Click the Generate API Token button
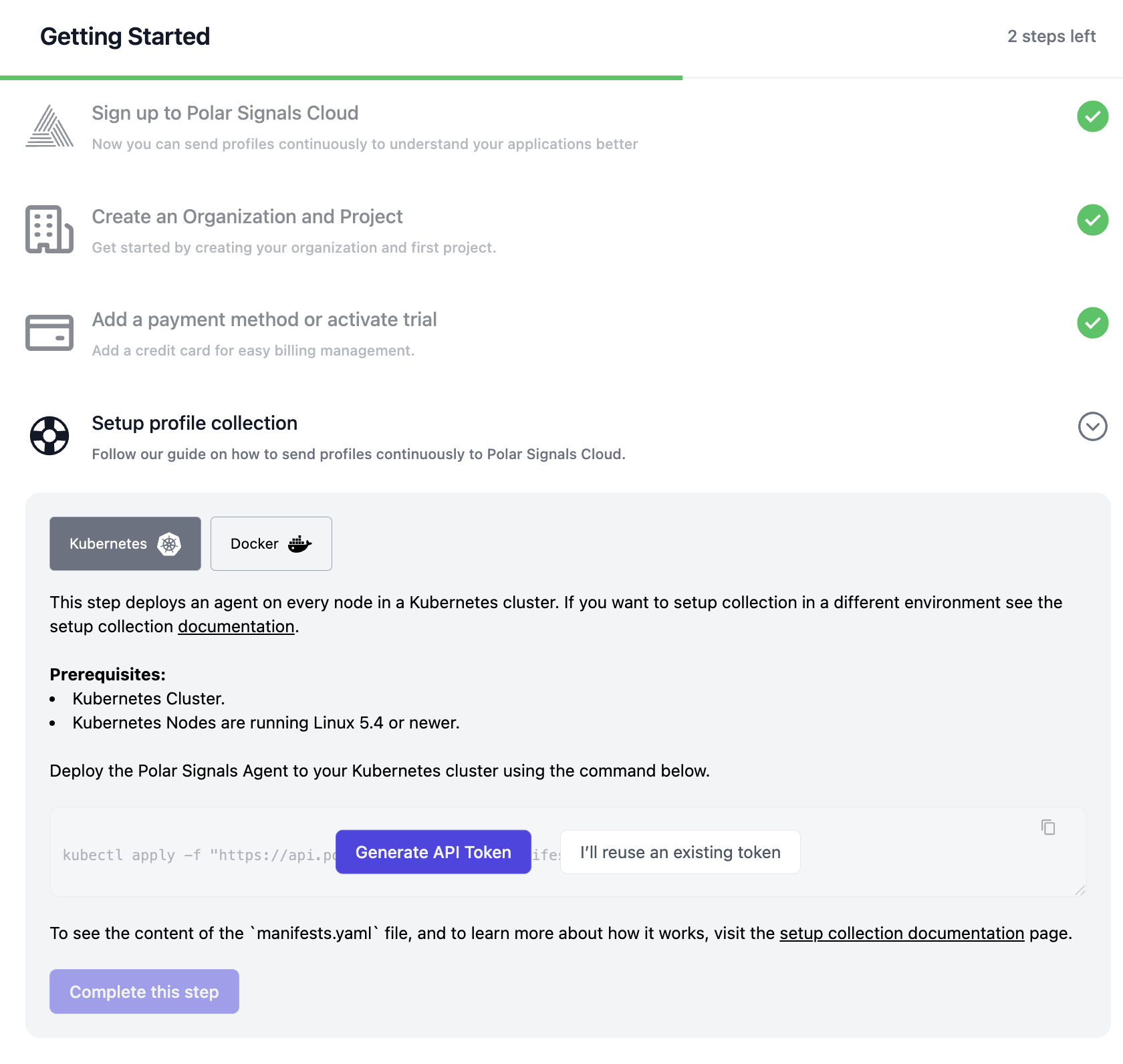1123x1064 pixels. pos(432,851)
